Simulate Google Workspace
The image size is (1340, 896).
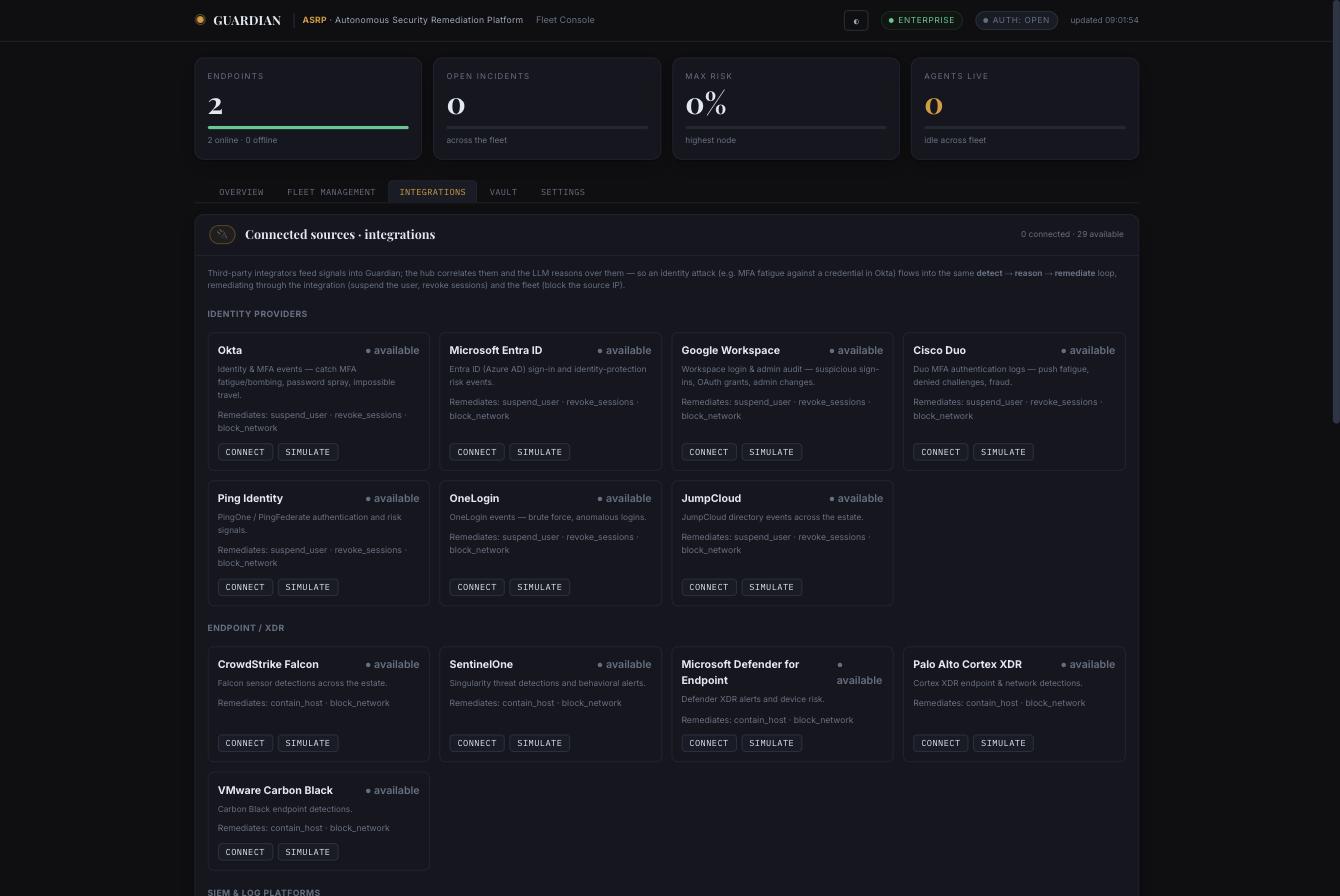point(772,452)
